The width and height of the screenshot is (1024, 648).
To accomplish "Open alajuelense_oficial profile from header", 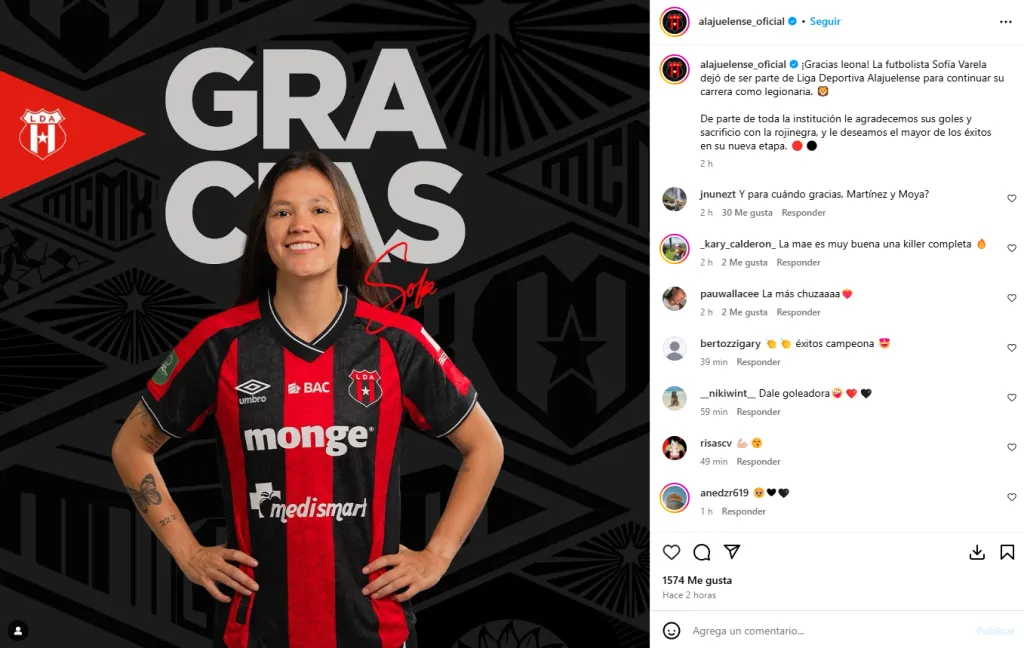I will click(741, 22).
